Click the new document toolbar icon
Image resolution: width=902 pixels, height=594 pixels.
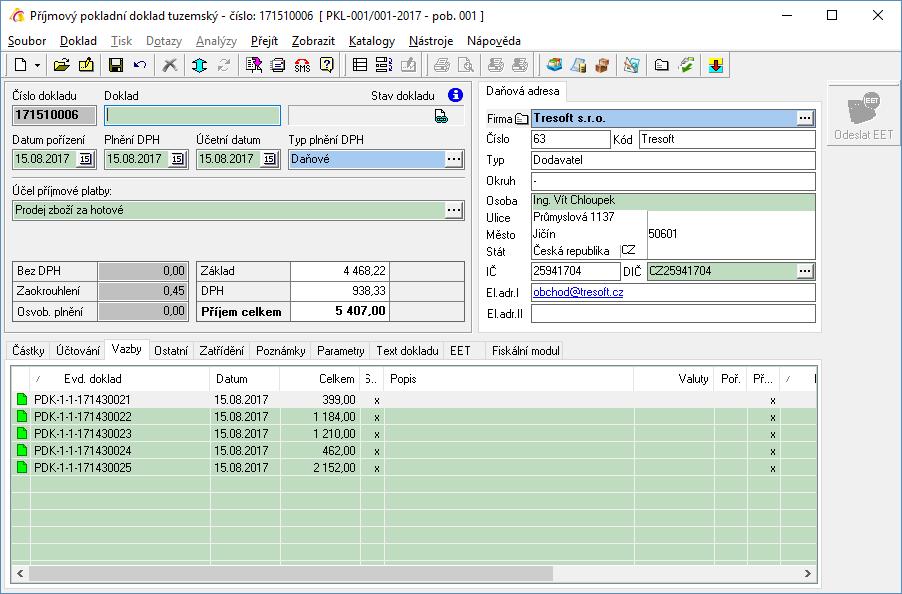21,65
